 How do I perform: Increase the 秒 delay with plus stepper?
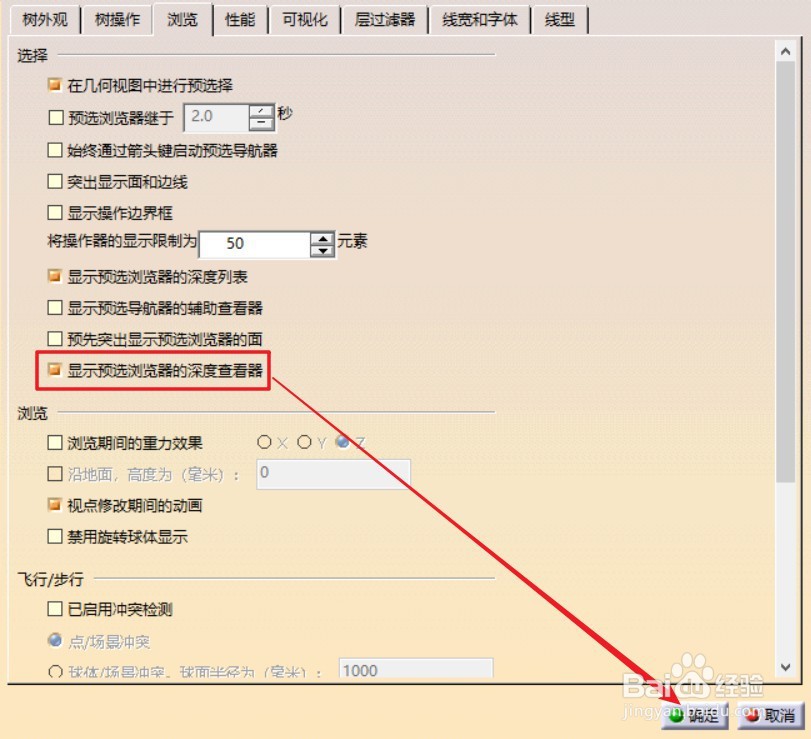(262, 111)
